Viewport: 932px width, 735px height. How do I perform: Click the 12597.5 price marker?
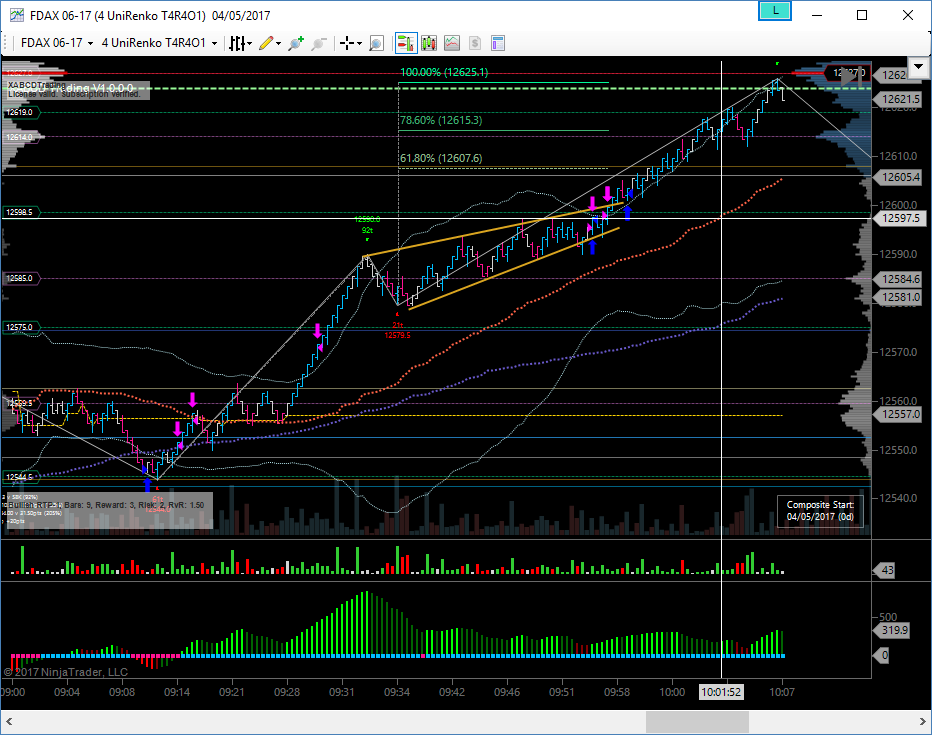[898, 218]
